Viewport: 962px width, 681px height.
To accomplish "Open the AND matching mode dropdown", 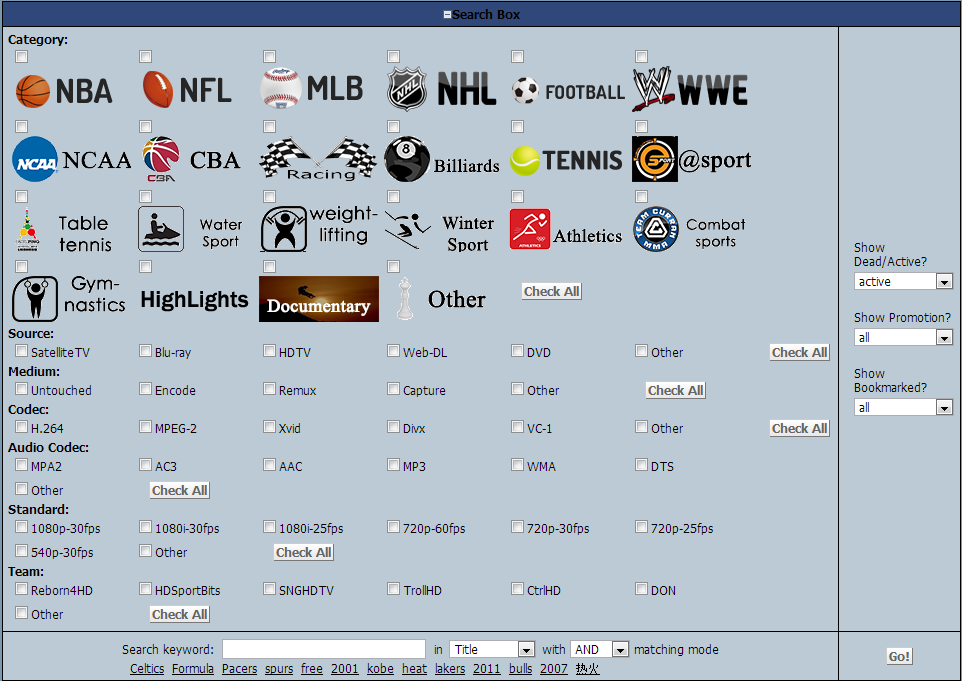I will (x=599, y=649).
